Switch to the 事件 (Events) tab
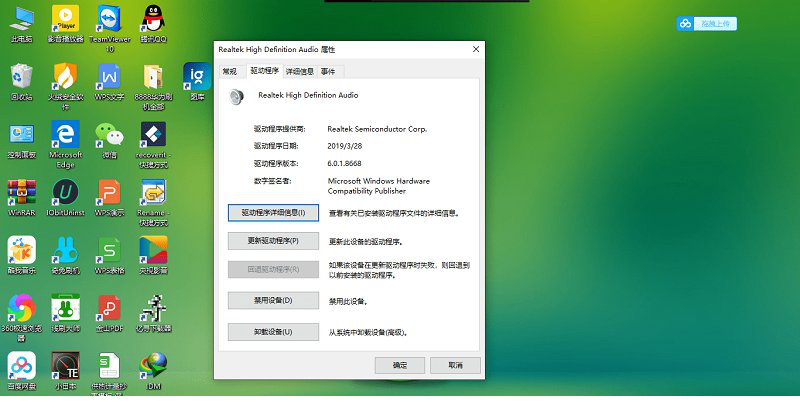 pos(328,72)
